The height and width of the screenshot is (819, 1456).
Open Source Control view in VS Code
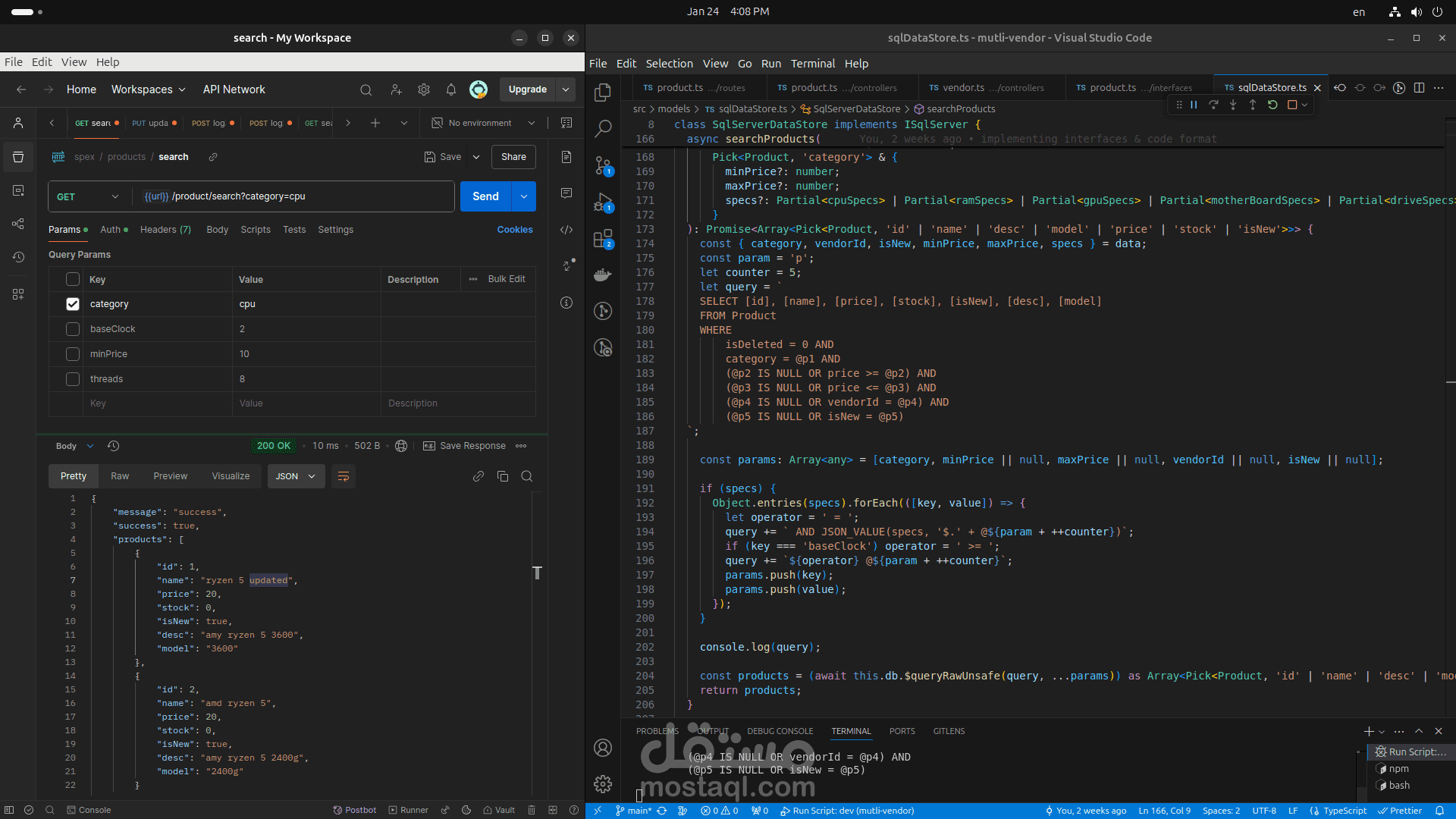pyautogui.click(x=603, y=165)
